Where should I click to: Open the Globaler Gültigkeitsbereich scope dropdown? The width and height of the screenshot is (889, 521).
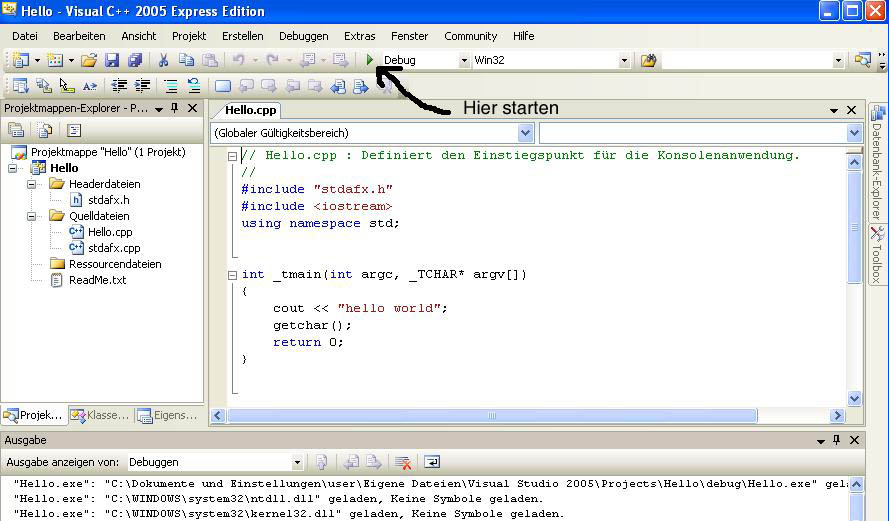tap(526, 133)
